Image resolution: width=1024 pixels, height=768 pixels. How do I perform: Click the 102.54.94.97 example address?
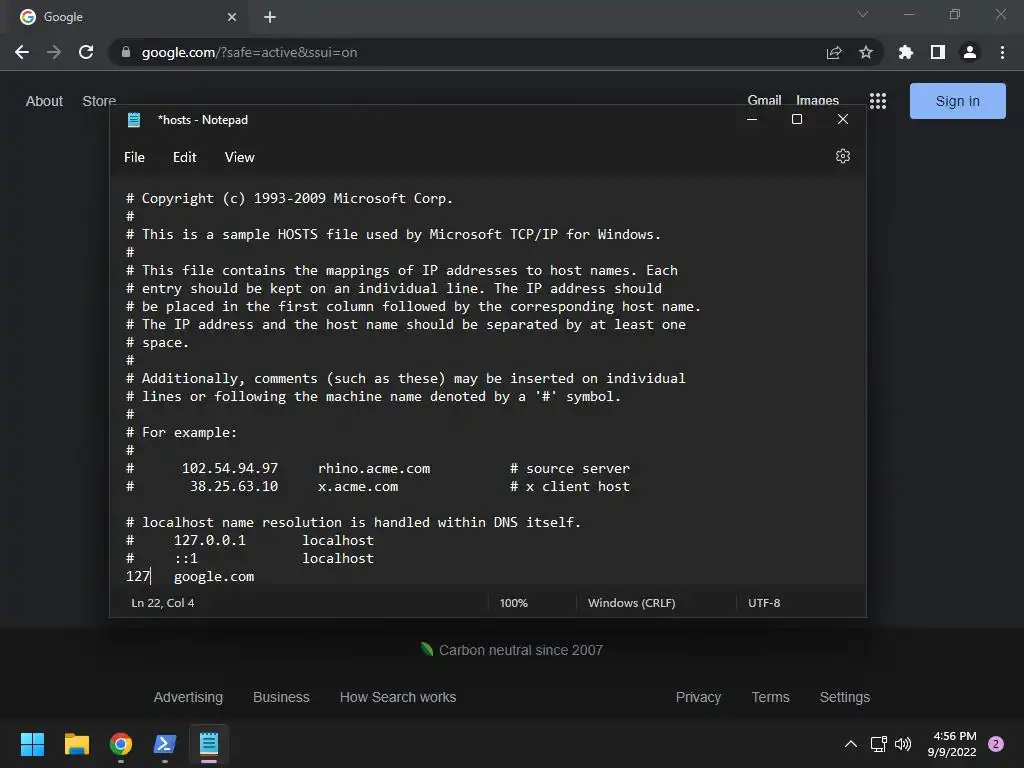pyautogui.click(x=230, y=468)
